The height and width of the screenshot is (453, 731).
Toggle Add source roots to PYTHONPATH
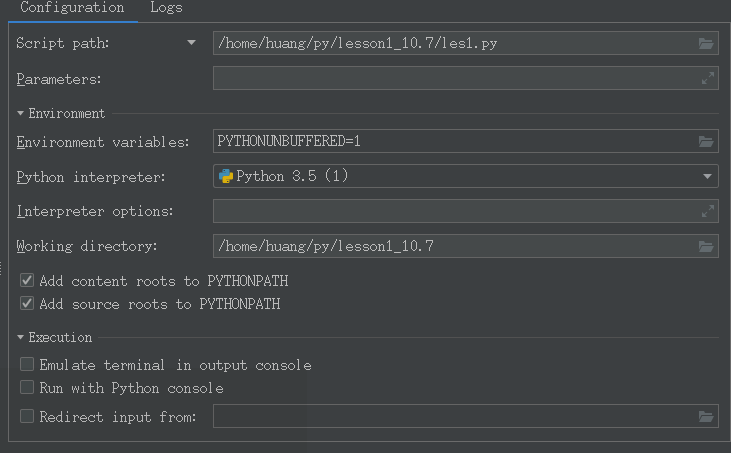coord(27,304)
